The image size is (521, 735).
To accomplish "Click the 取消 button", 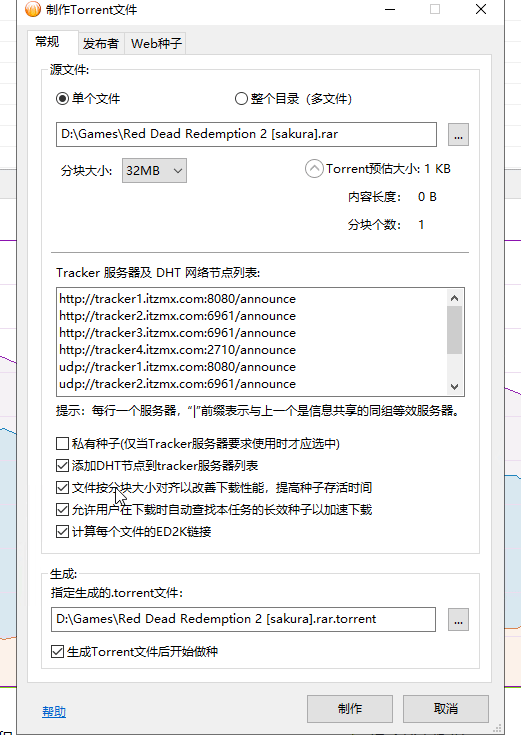I will tap(445, 709).
